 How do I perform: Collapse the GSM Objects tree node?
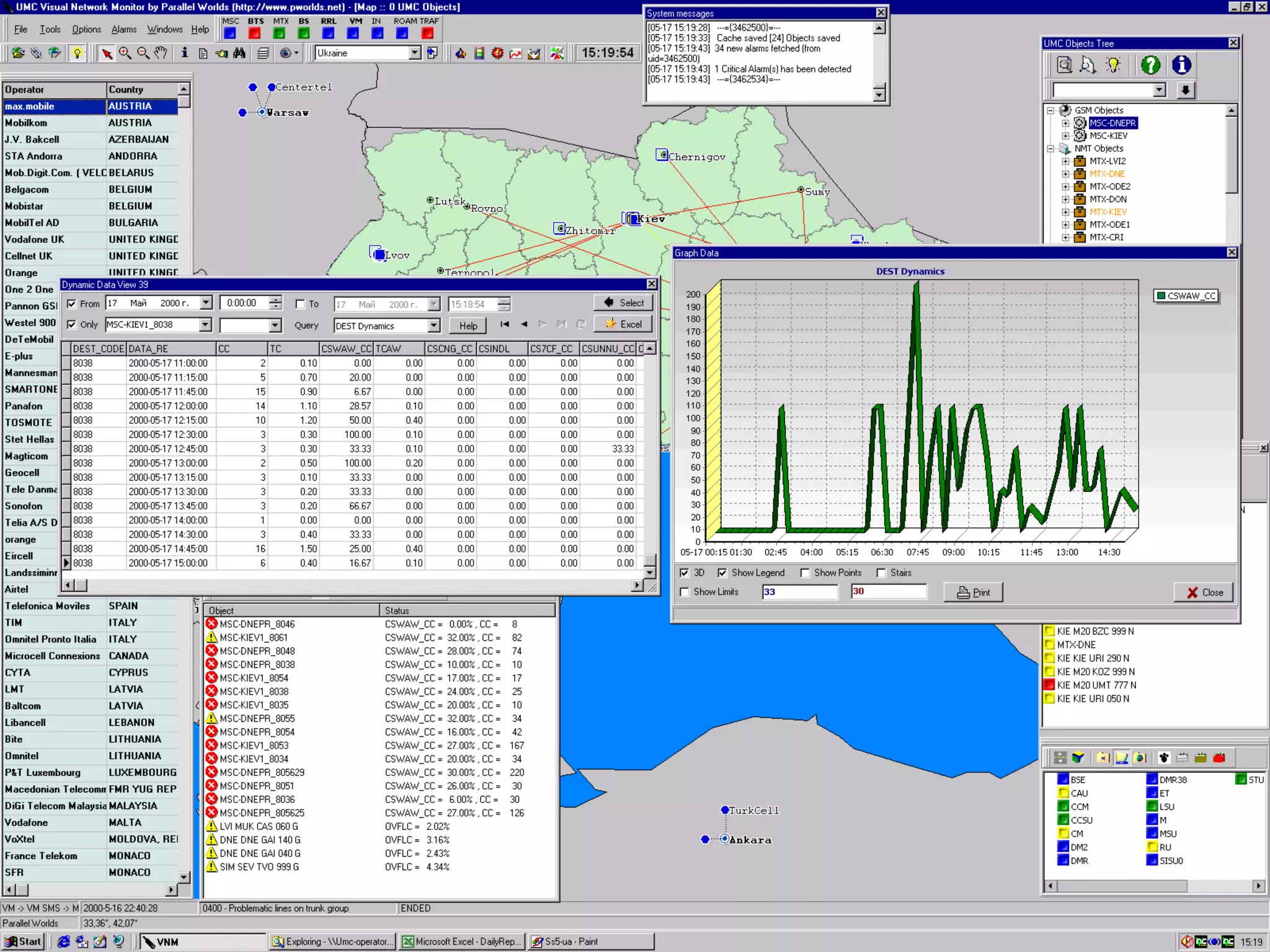pyautogui.click(x=1051, y=110)
